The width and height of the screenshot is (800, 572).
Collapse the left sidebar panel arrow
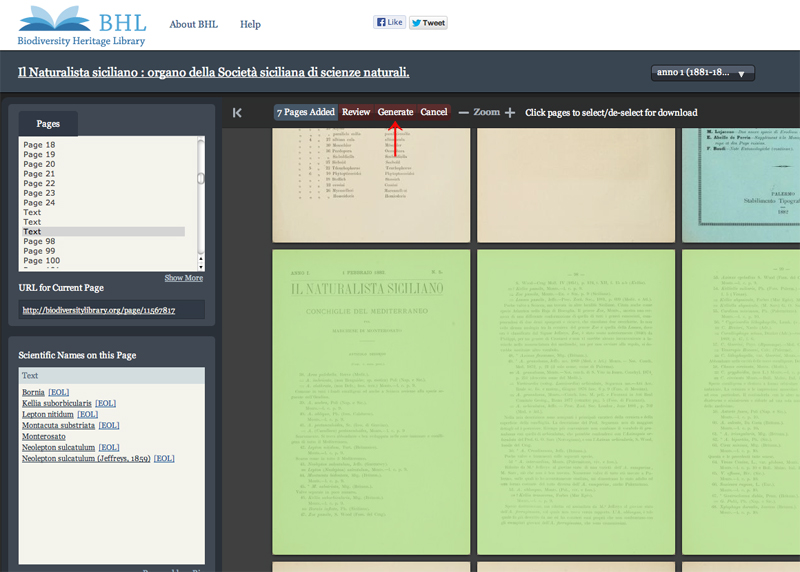237,113
